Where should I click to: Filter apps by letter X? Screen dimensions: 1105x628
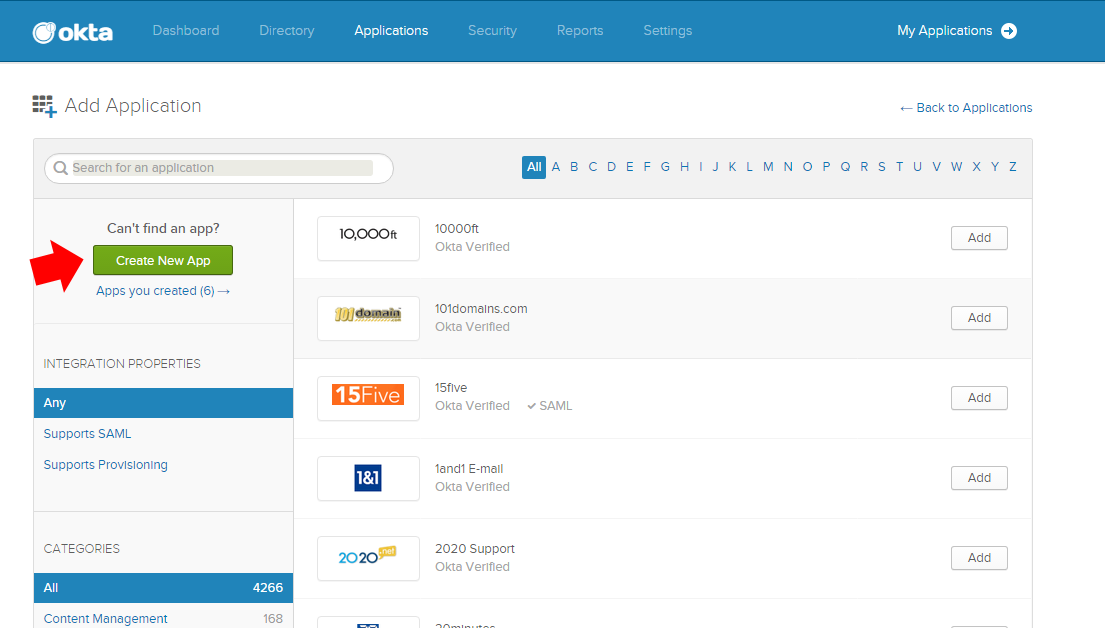[x=976, y=167]
